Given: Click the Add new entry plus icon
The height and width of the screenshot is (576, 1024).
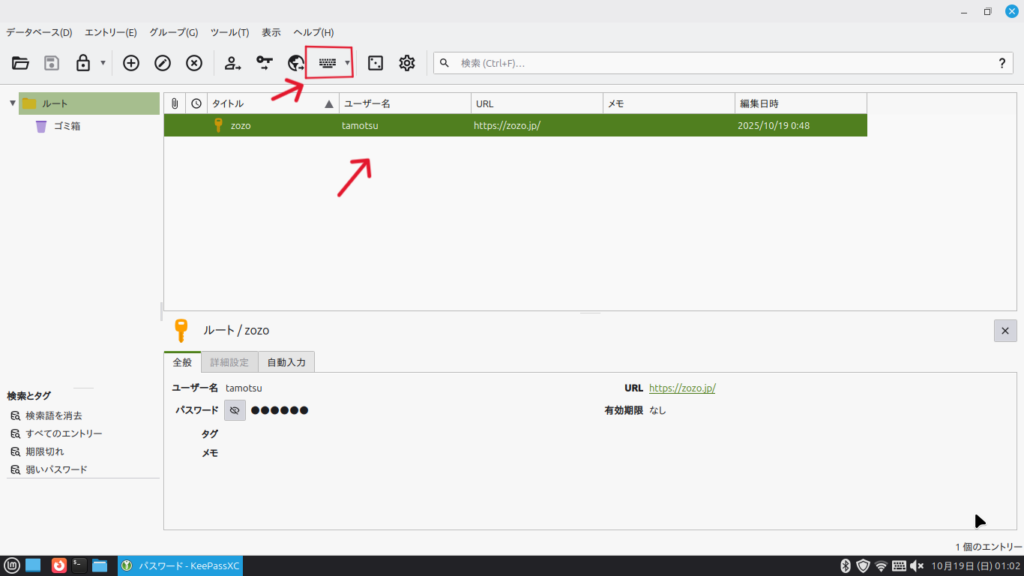Looking at the screenshot, I should (x=131, y=63).
